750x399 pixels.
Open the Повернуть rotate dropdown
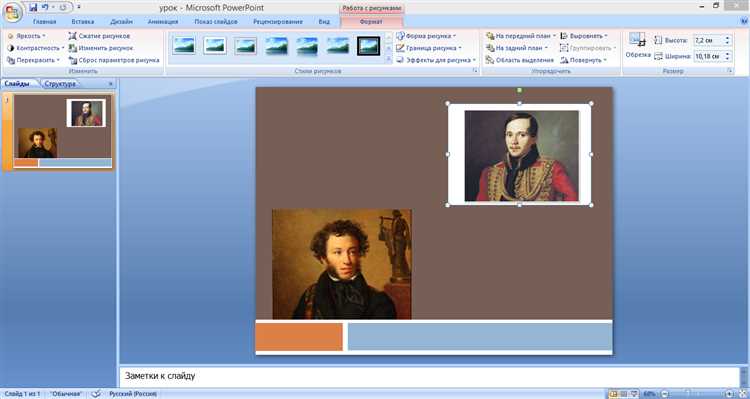point(583,60)
